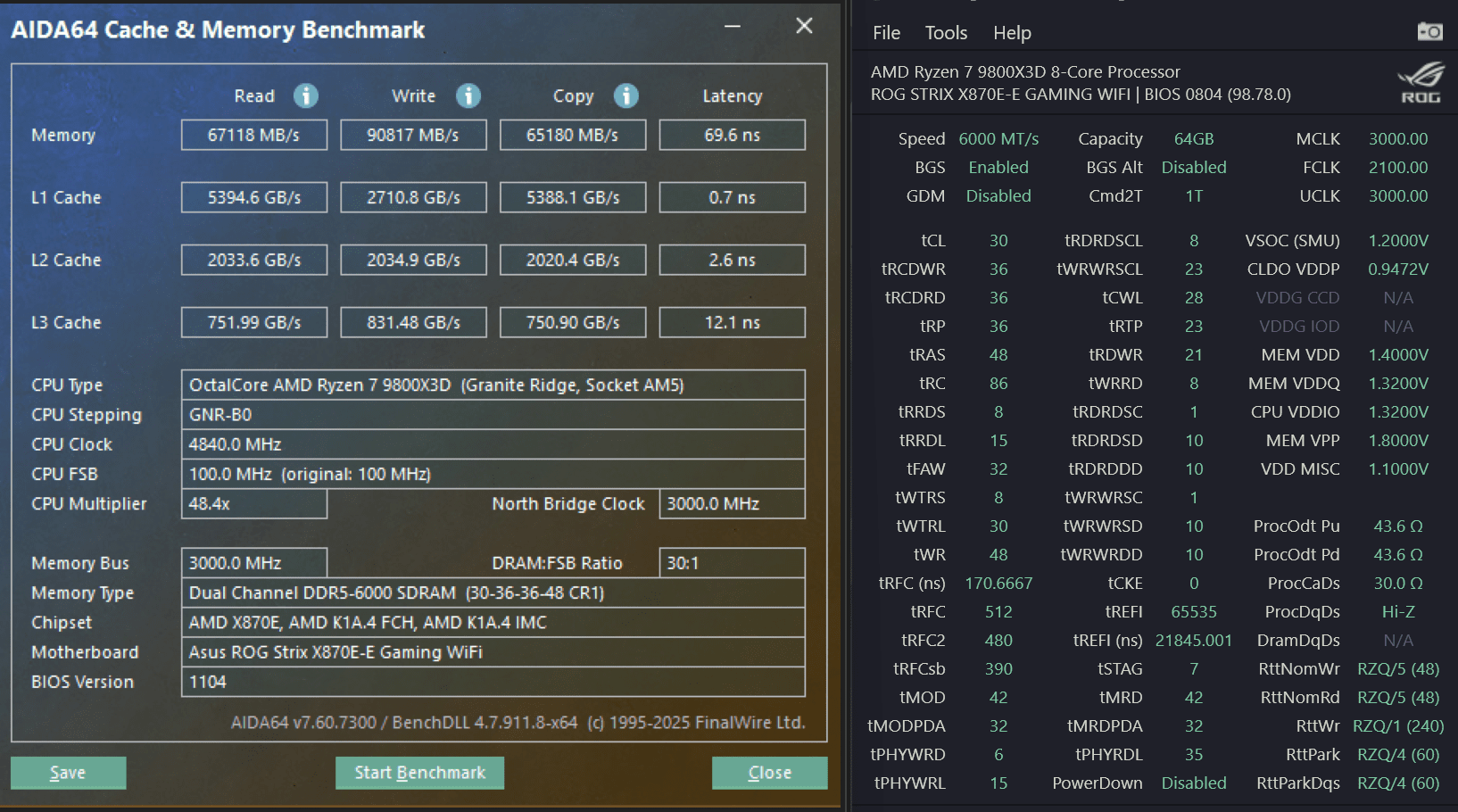Click ProcCaDs value 30.0 Ω

click(1398, 584)
